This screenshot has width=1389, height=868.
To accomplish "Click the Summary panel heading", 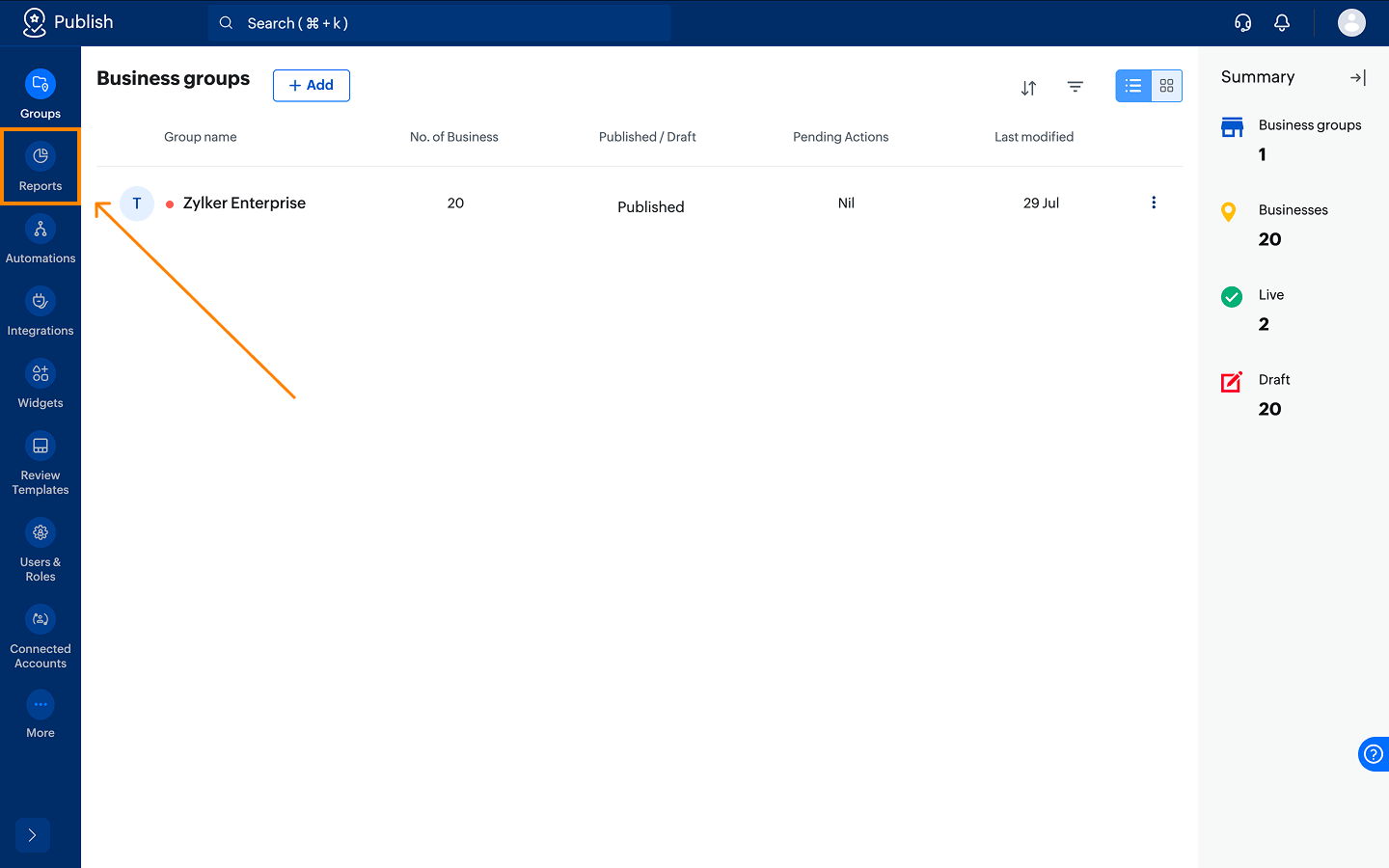I will click(x=1258, y=77).
